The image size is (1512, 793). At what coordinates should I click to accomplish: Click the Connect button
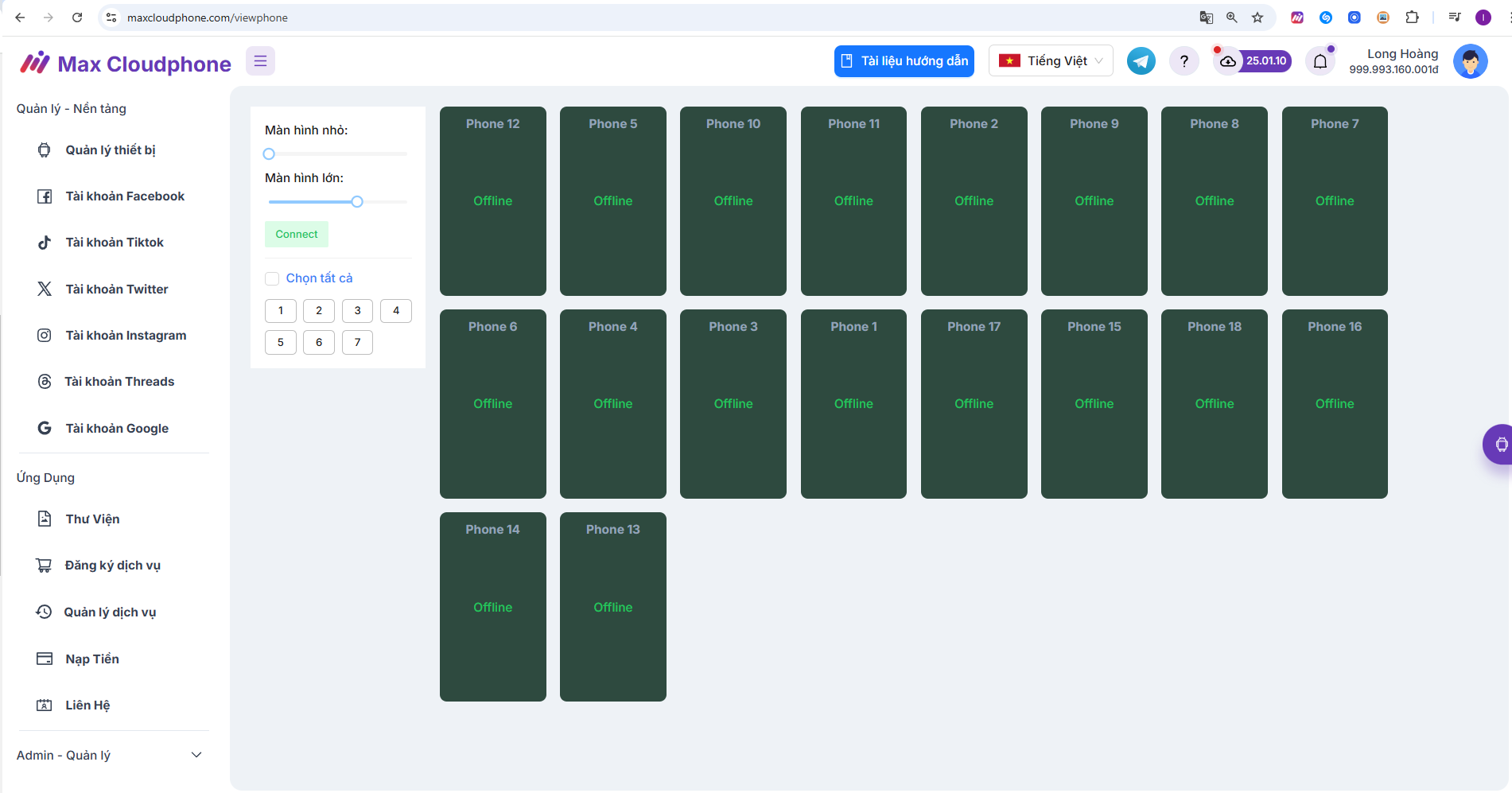(x=297, y=235)
